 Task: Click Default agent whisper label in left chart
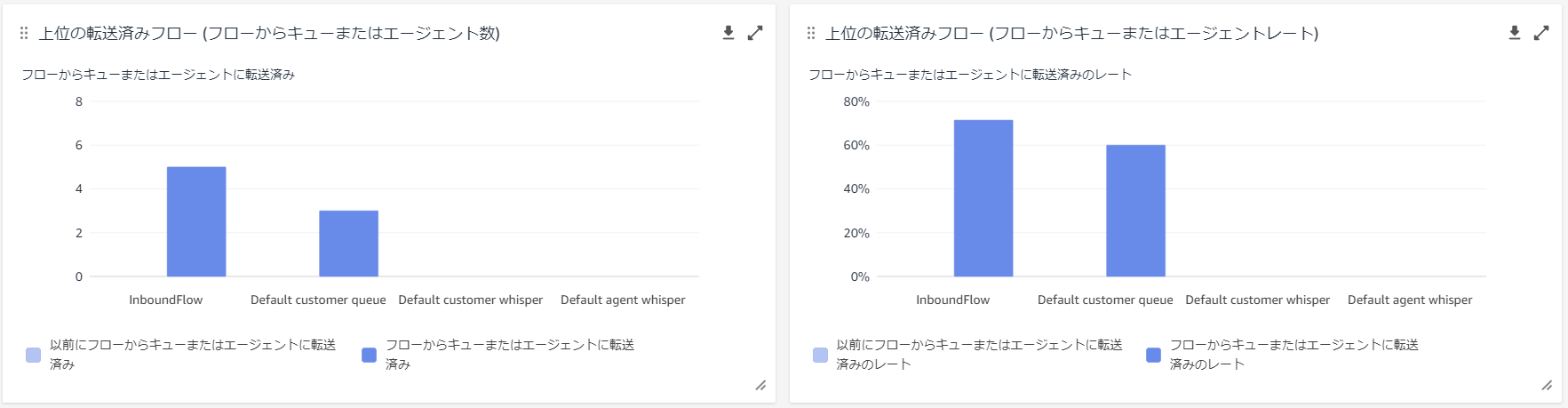623,300
